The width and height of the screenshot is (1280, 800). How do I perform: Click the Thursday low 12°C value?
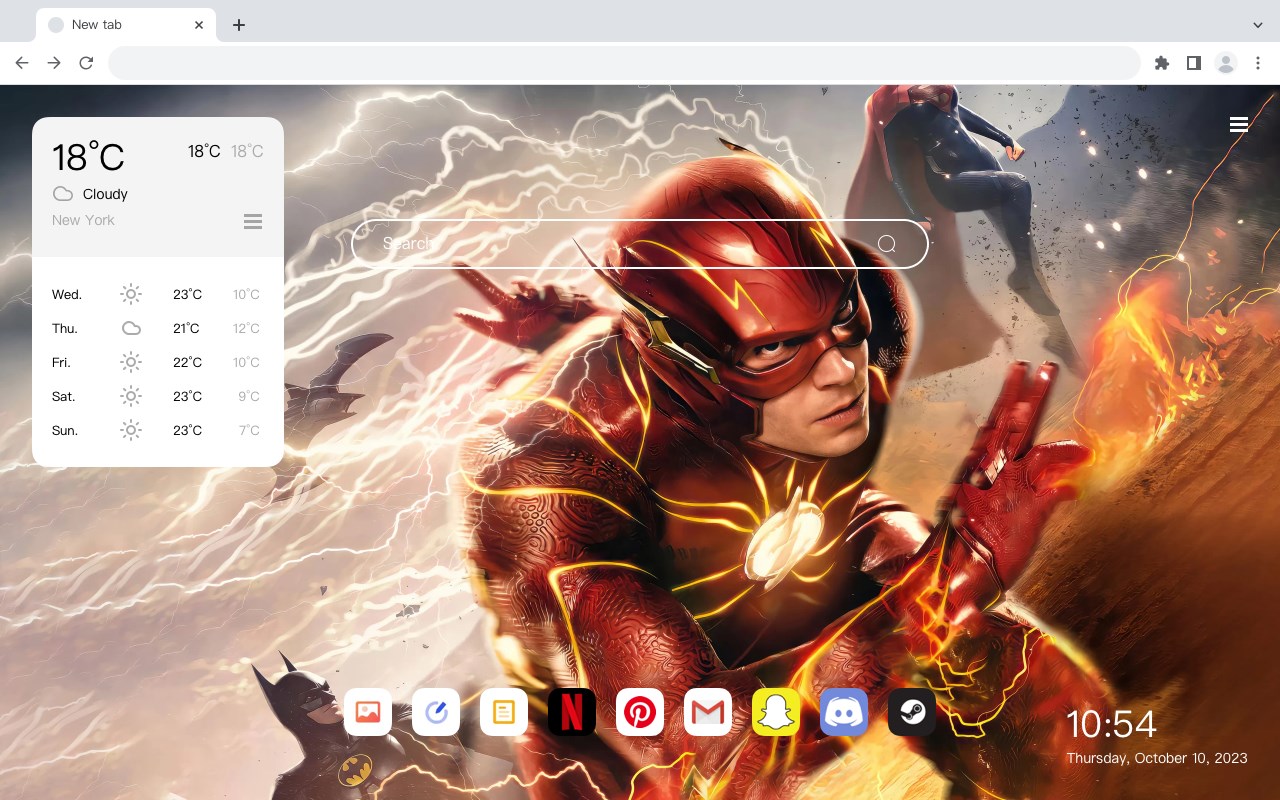[246, 328]
